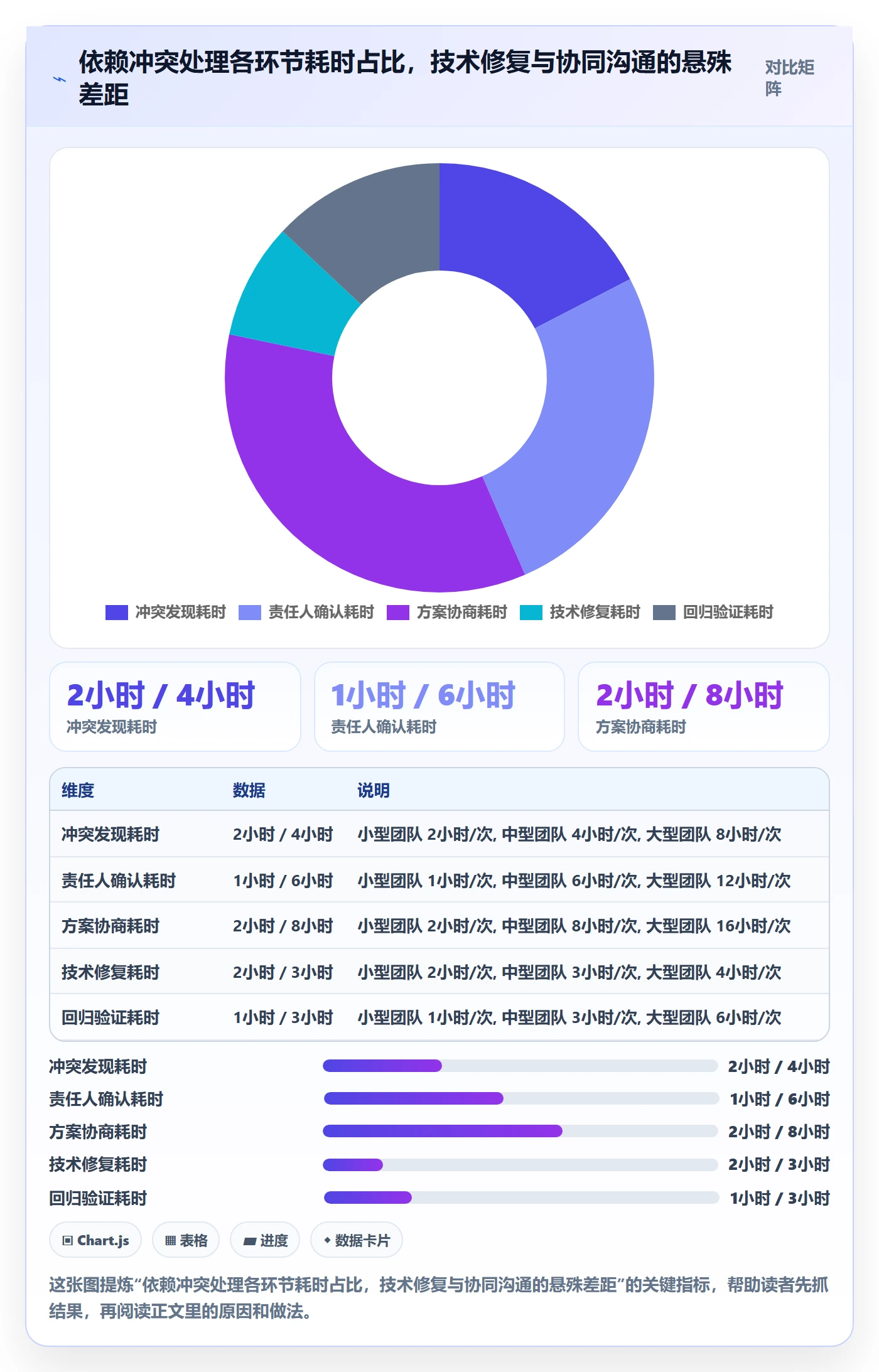The width and height of the screenshot is (879, 1372).
Task: Click the 责任人确认耗时 progress bar
Action: (x=520, y=1098)
